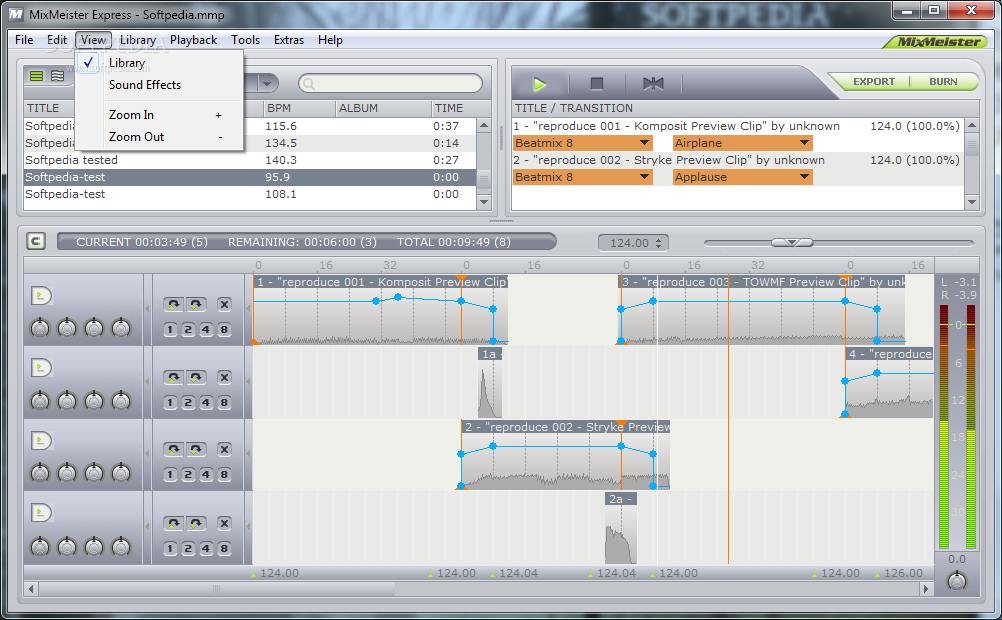Move third track up with the up-arrow icon
Viewport: 1002px width, 620px height.
tap(173, 449)
